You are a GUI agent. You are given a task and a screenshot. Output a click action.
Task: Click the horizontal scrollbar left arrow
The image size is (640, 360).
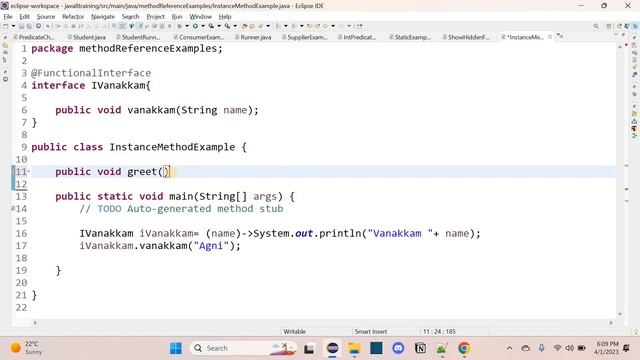35,323
